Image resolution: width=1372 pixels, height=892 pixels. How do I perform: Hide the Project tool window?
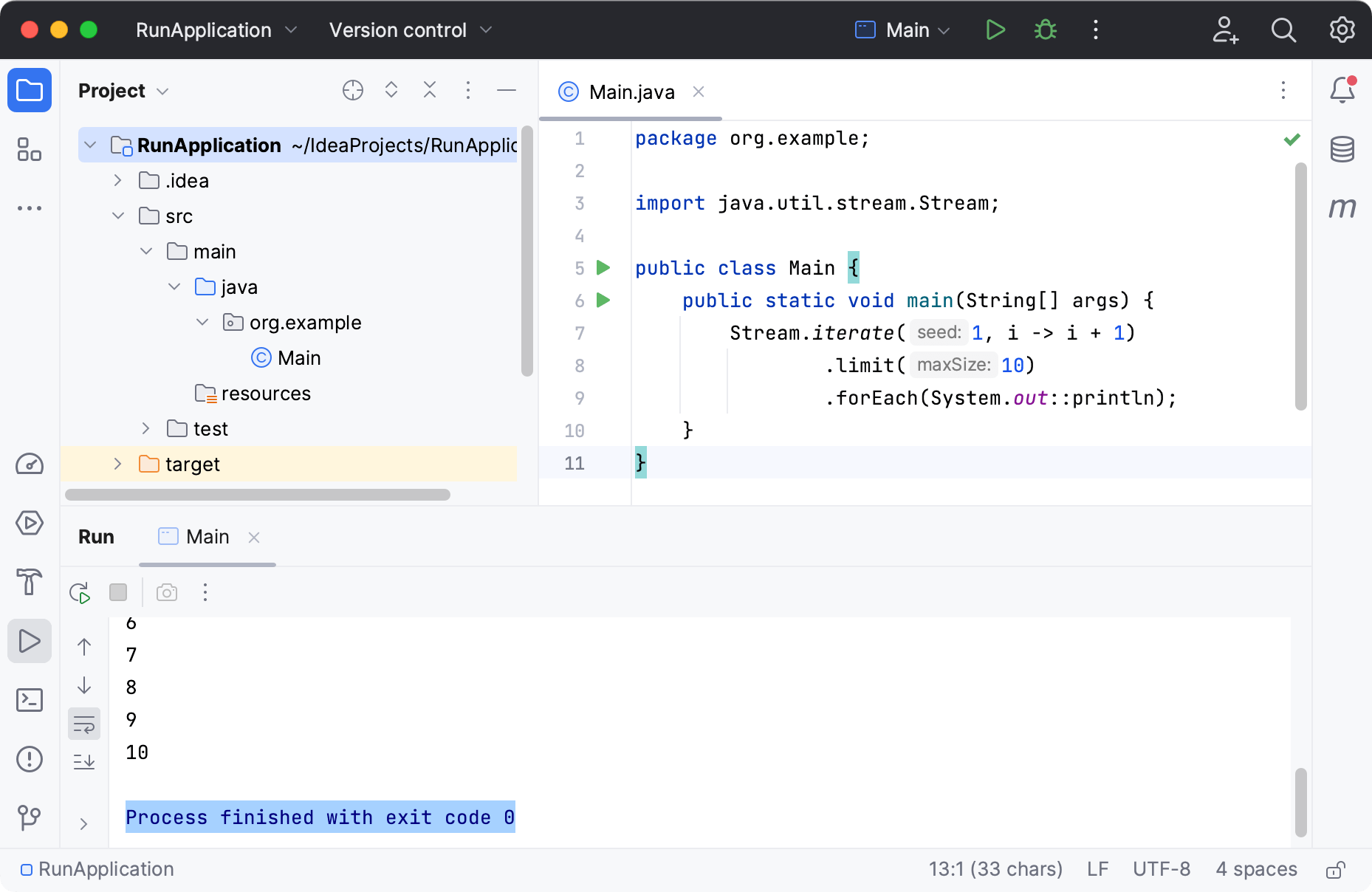(507, 90)
